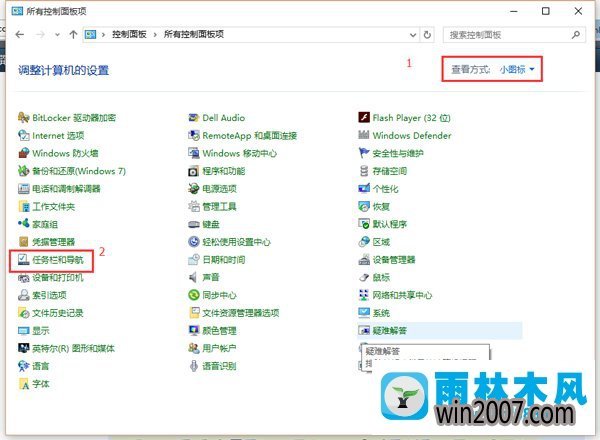The image size is (600, 440).
Task: Open 日期和时间 link text
Action: [224, 260]
